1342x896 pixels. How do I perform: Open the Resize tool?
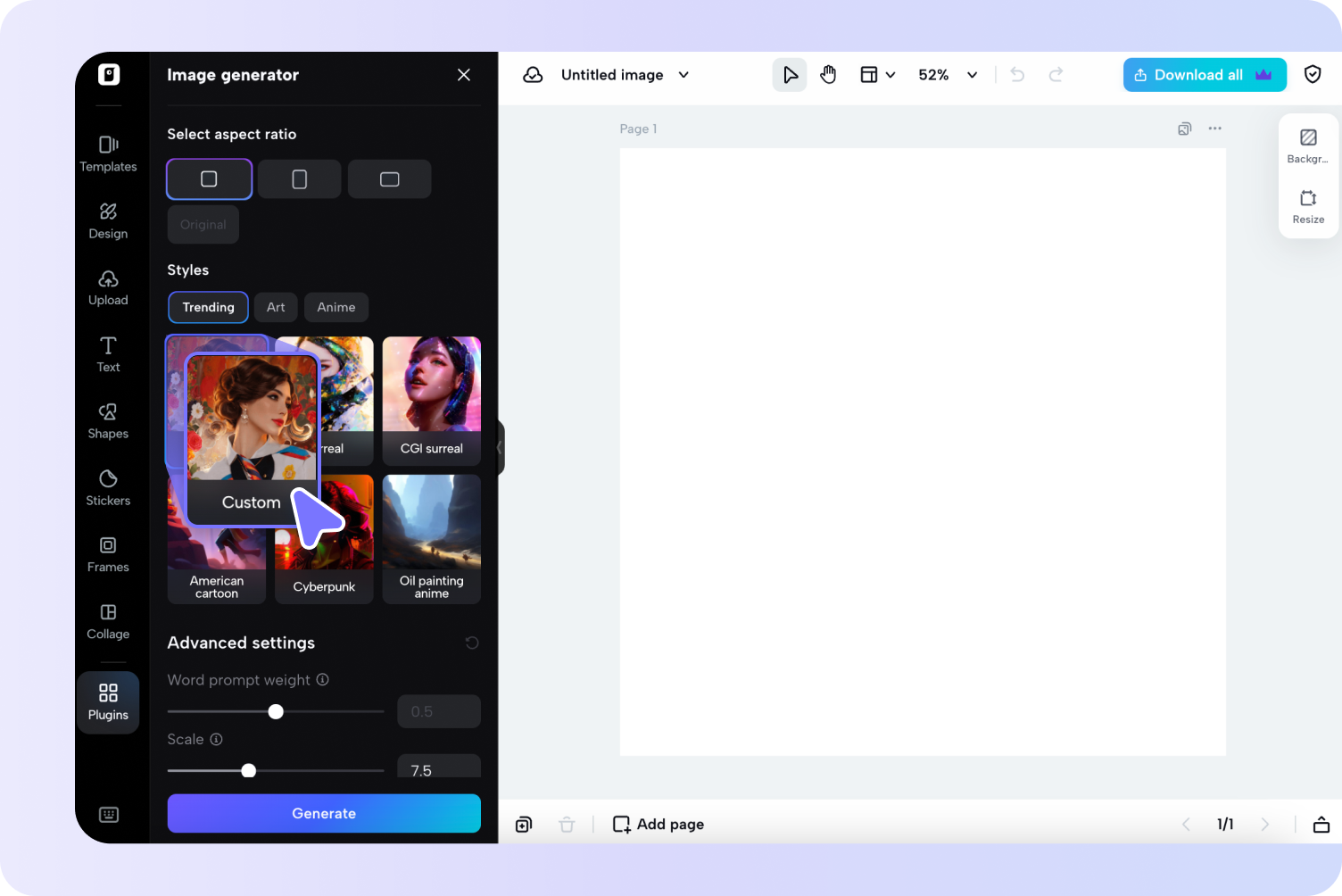pyautogui.click(x=1308, y=206)
